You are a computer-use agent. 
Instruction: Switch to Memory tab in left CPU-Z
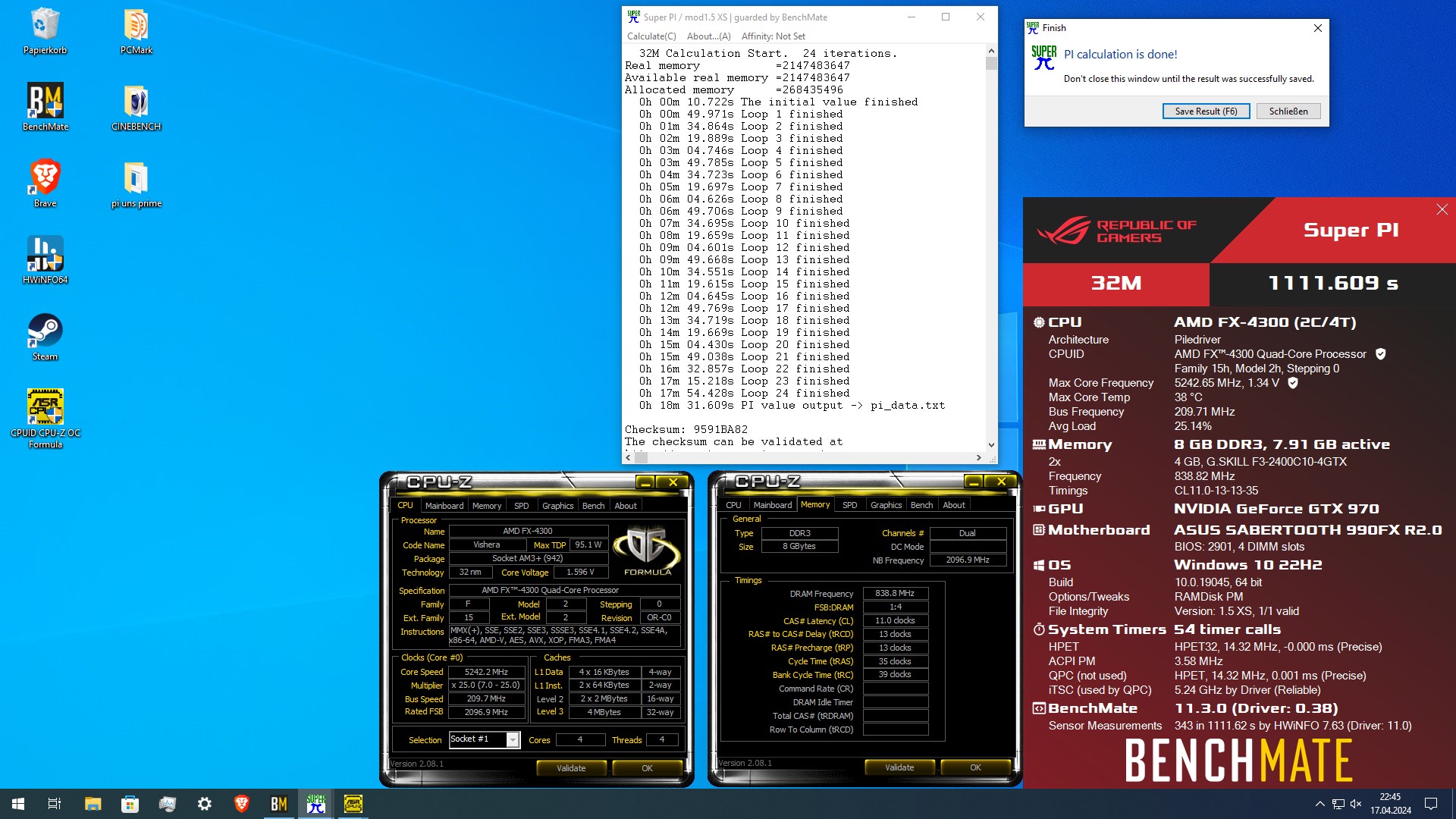click(x=486, y=506)
